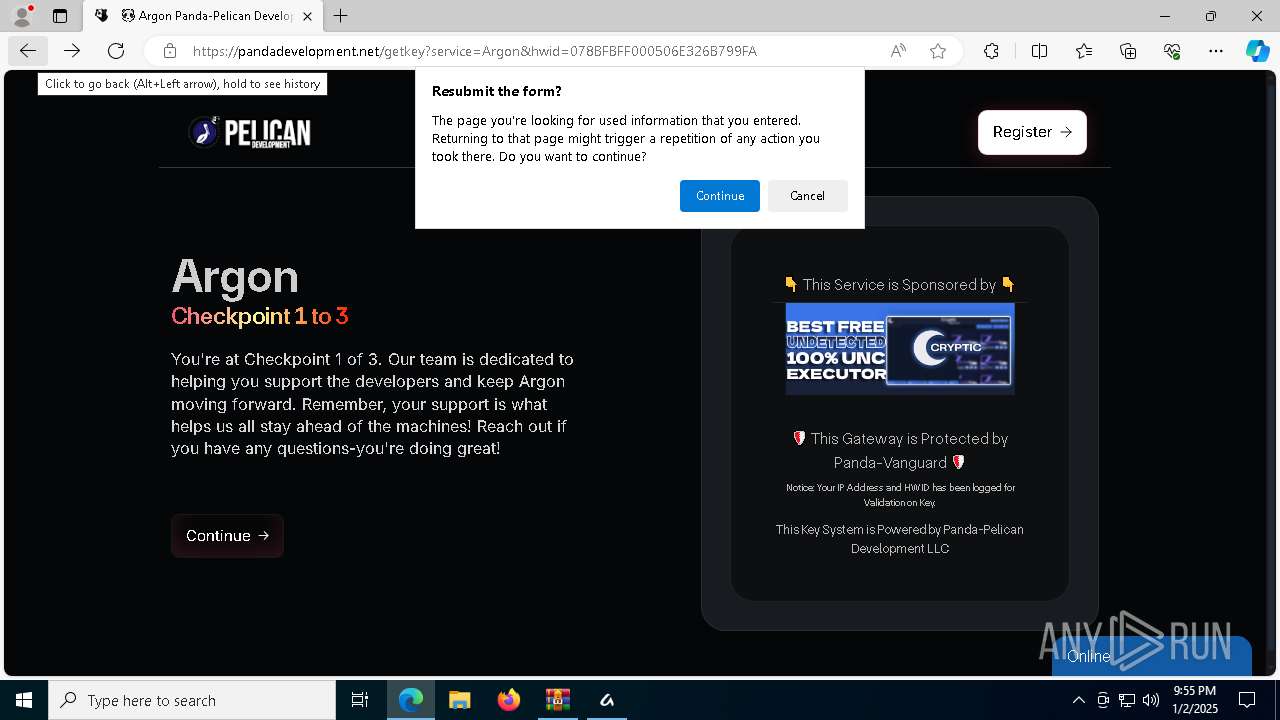Open the Extensions puzzle icon

click(x=991, y=51)
